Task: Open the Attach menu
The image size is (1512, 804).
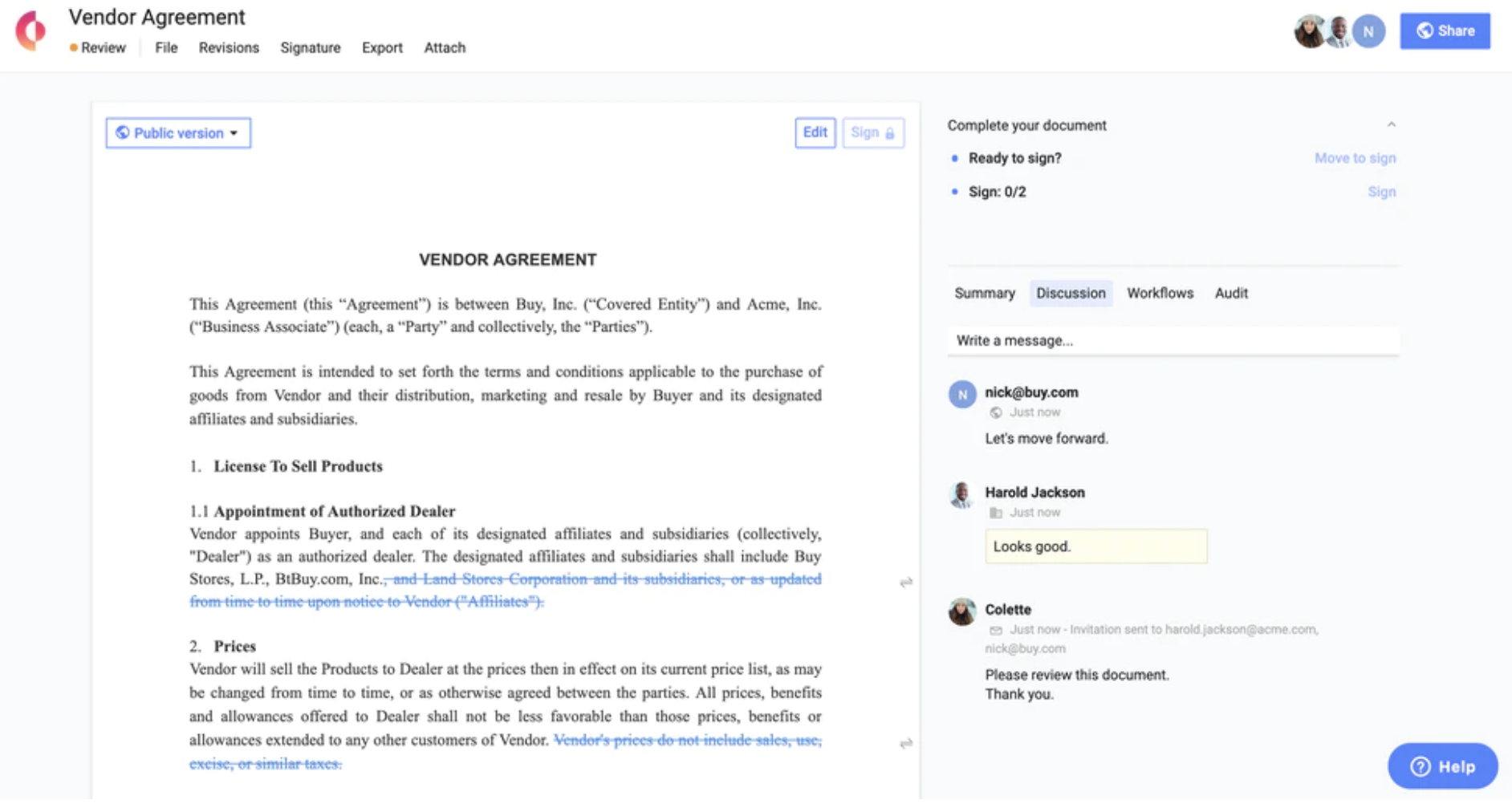Action: click(x=445, y=47)
